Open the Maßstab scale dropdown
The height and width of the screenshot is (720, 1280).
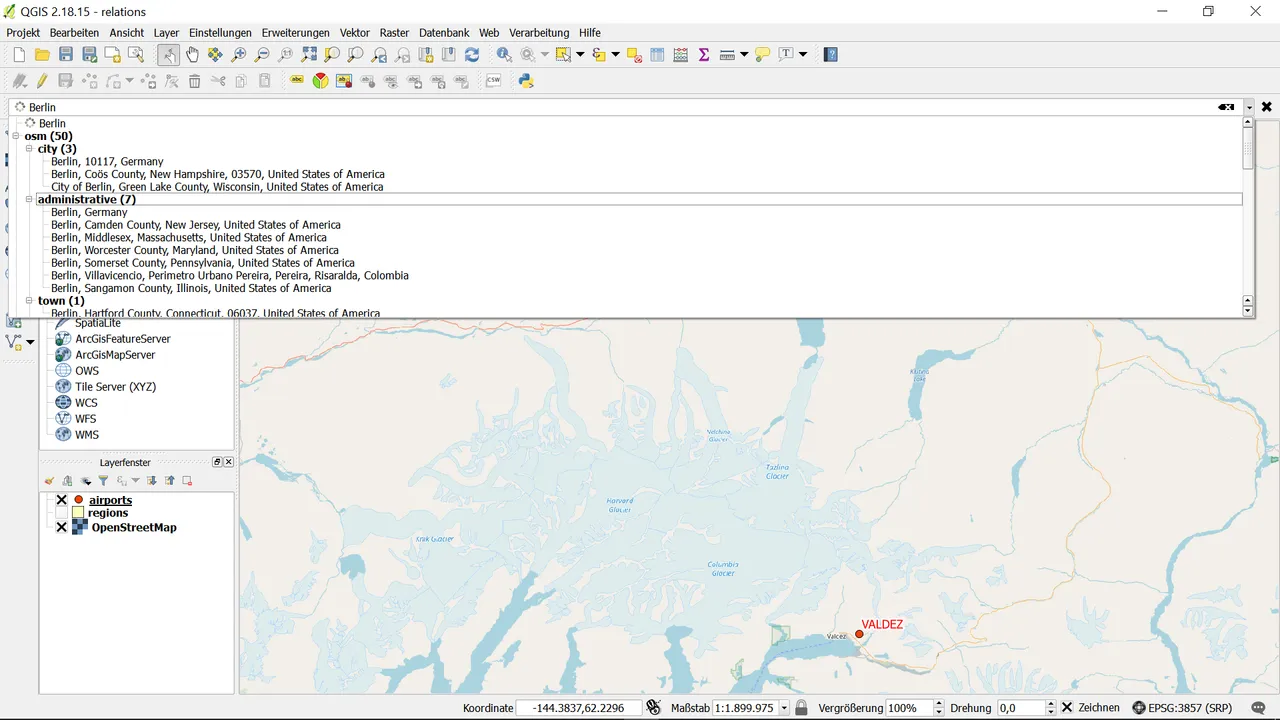(784, 708)
